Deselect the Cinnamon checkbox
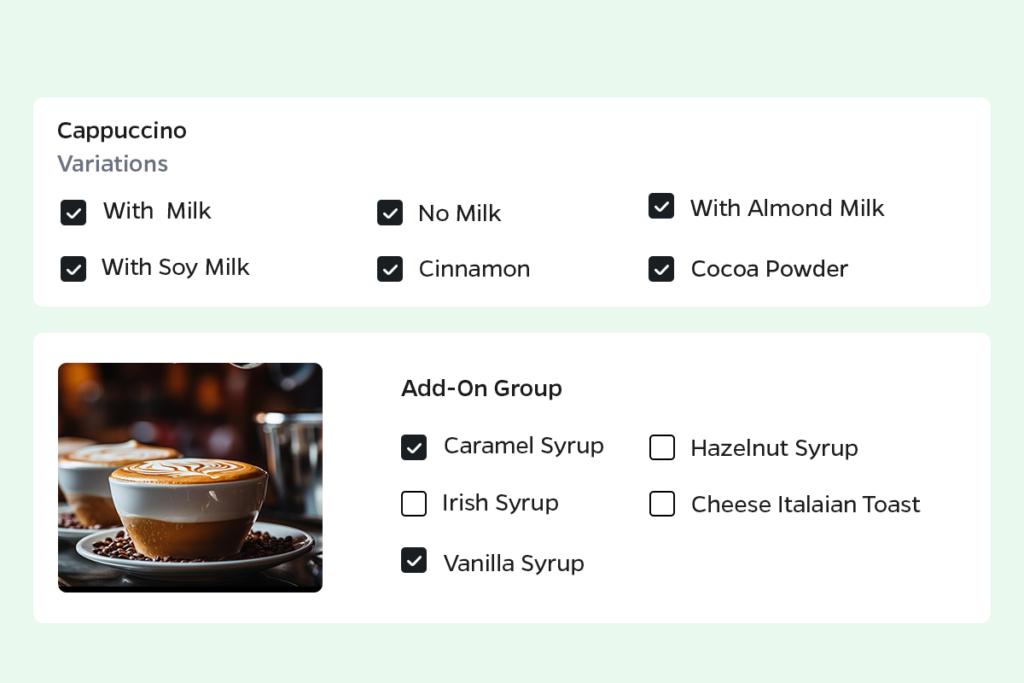This screenshot has height=683, width=1024. (390, 268)
